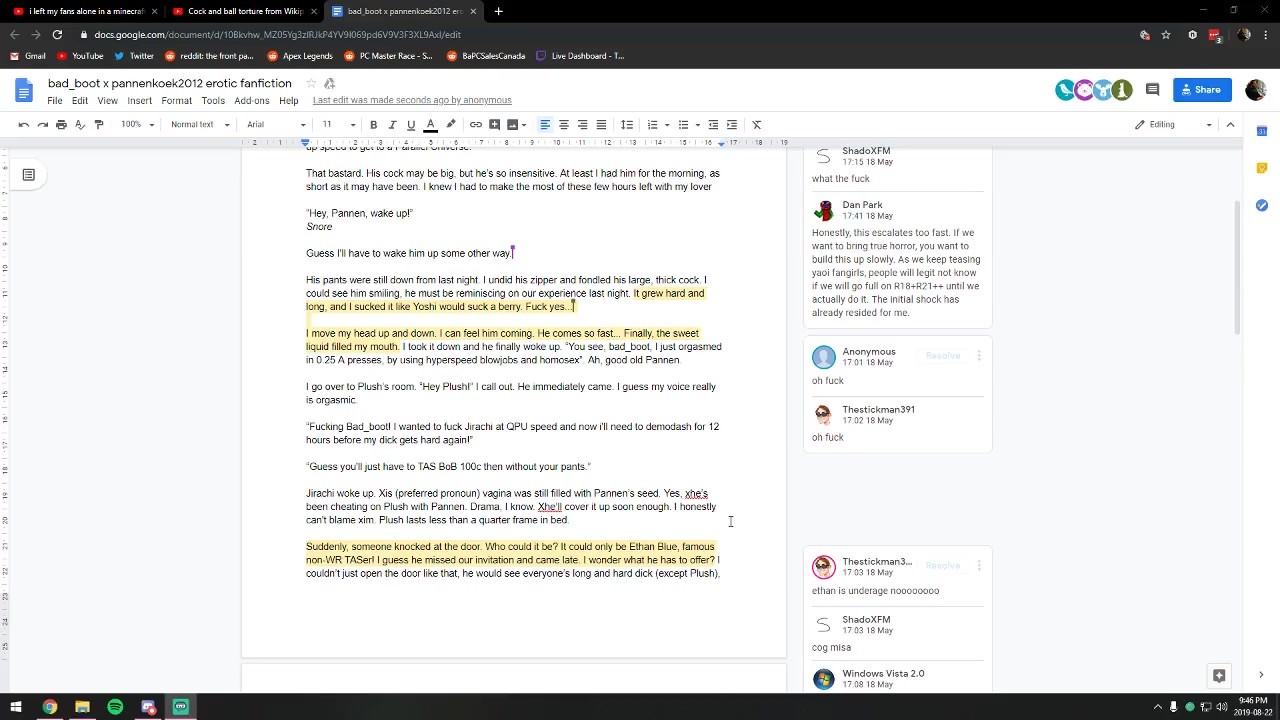The image size is (1280, 720).
Task: Expand the Normal text style dropdown
Action: (x=200, y=124)
